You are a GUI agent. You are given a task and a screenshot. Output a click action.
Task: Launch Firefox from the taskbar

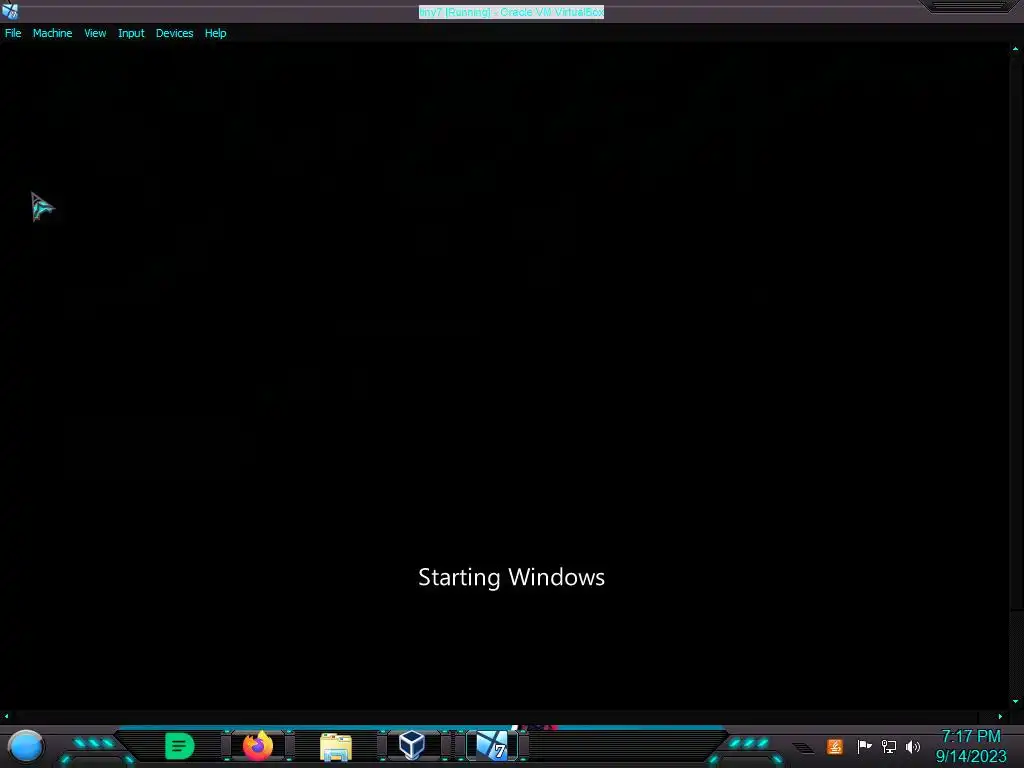tap(258, 746)
